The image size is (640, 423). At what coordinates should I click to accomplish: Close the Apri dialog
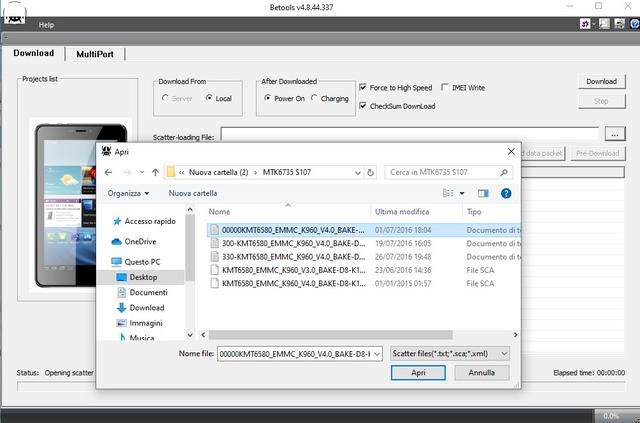511,151
